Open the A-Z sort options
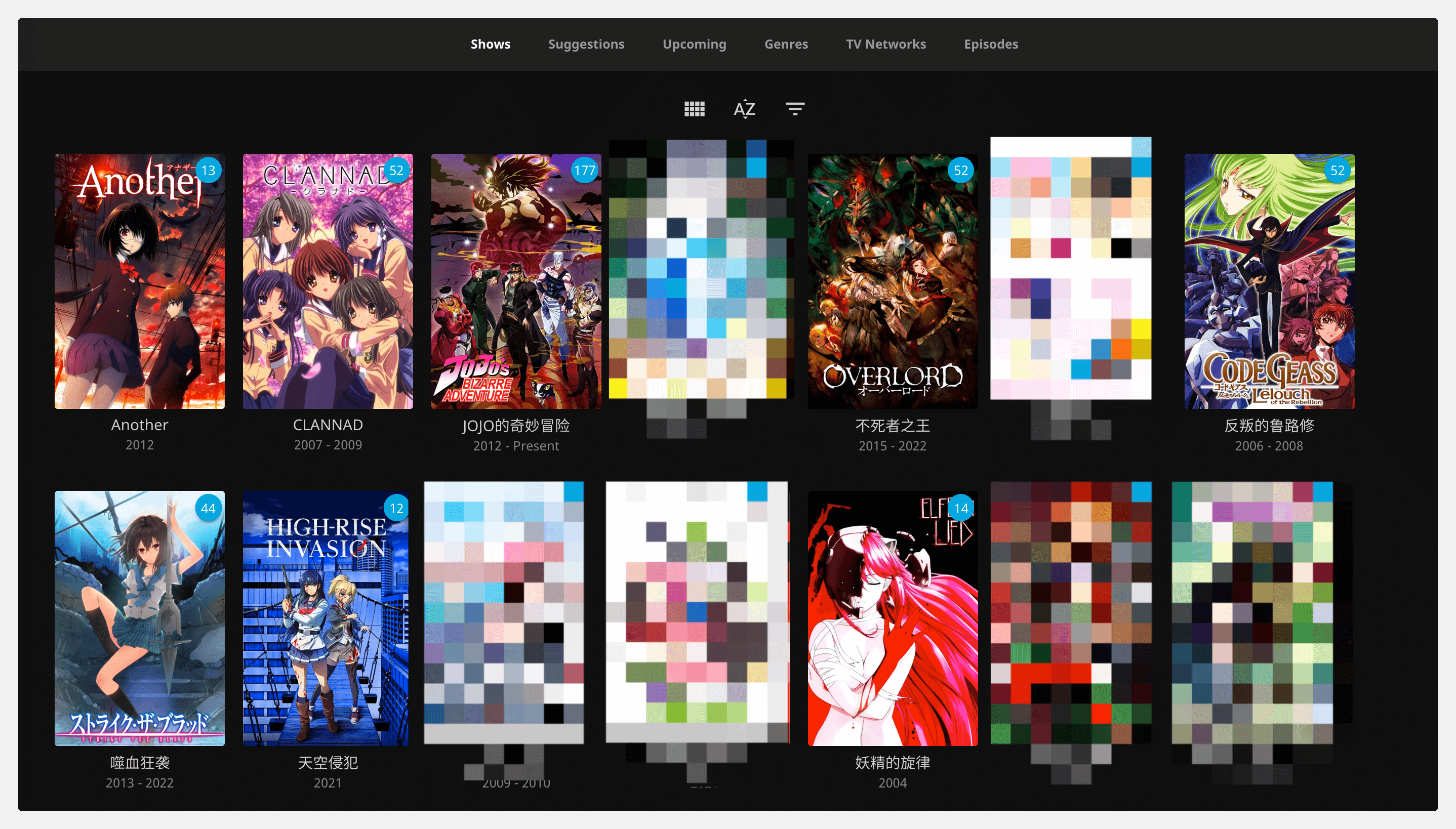1456x829 pixels. pos(744,108)
